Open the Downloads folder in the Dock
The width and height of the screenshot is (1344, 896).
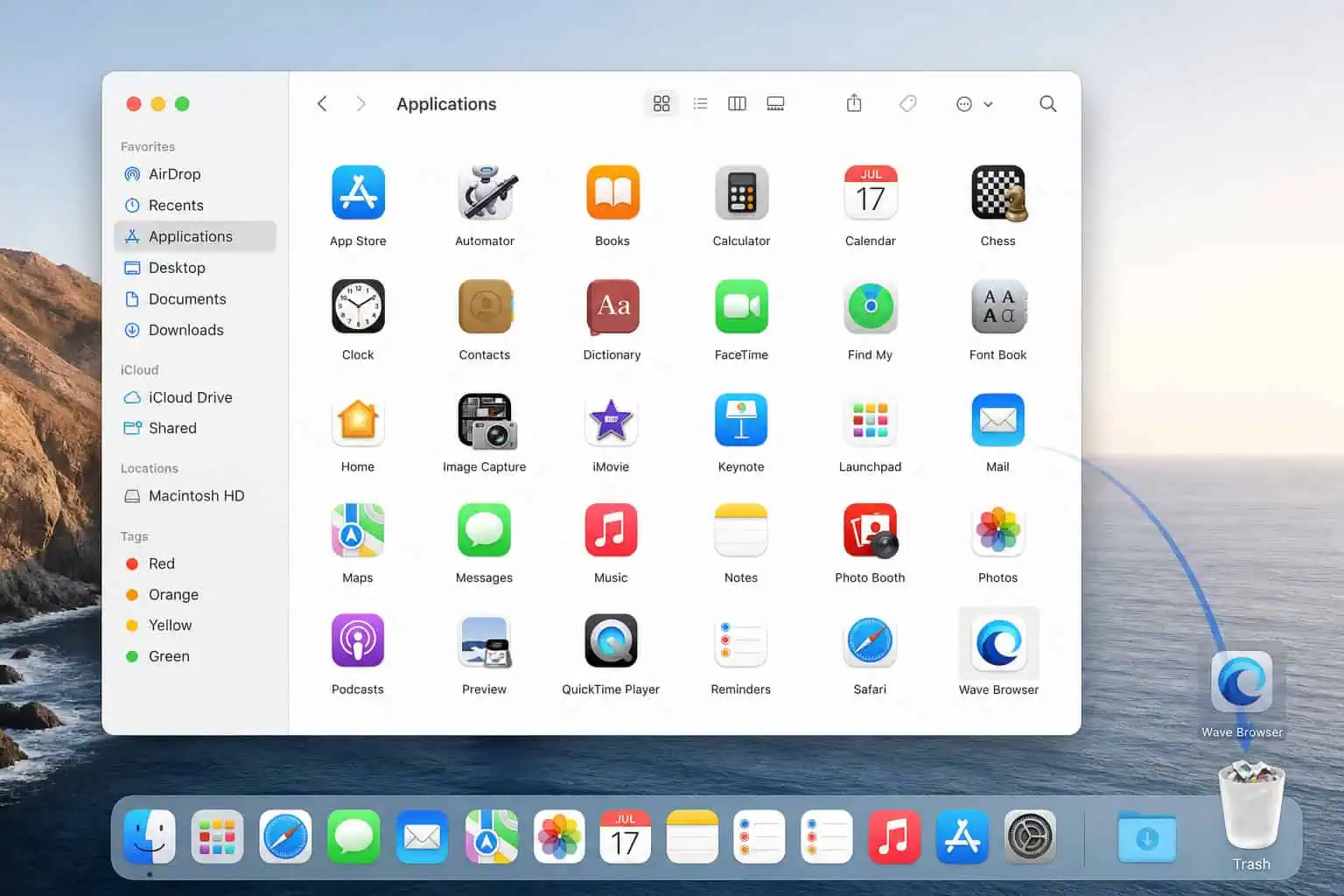[1147, 837]
